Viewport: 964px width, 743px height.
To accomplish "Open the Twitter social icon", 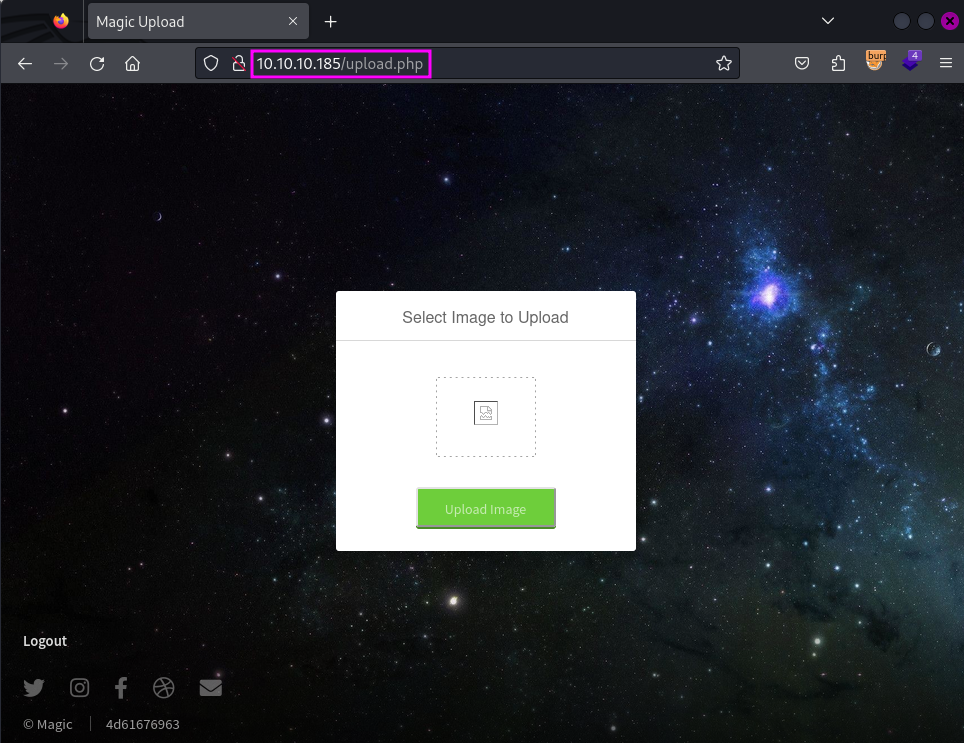I will (x=34, y=688).
